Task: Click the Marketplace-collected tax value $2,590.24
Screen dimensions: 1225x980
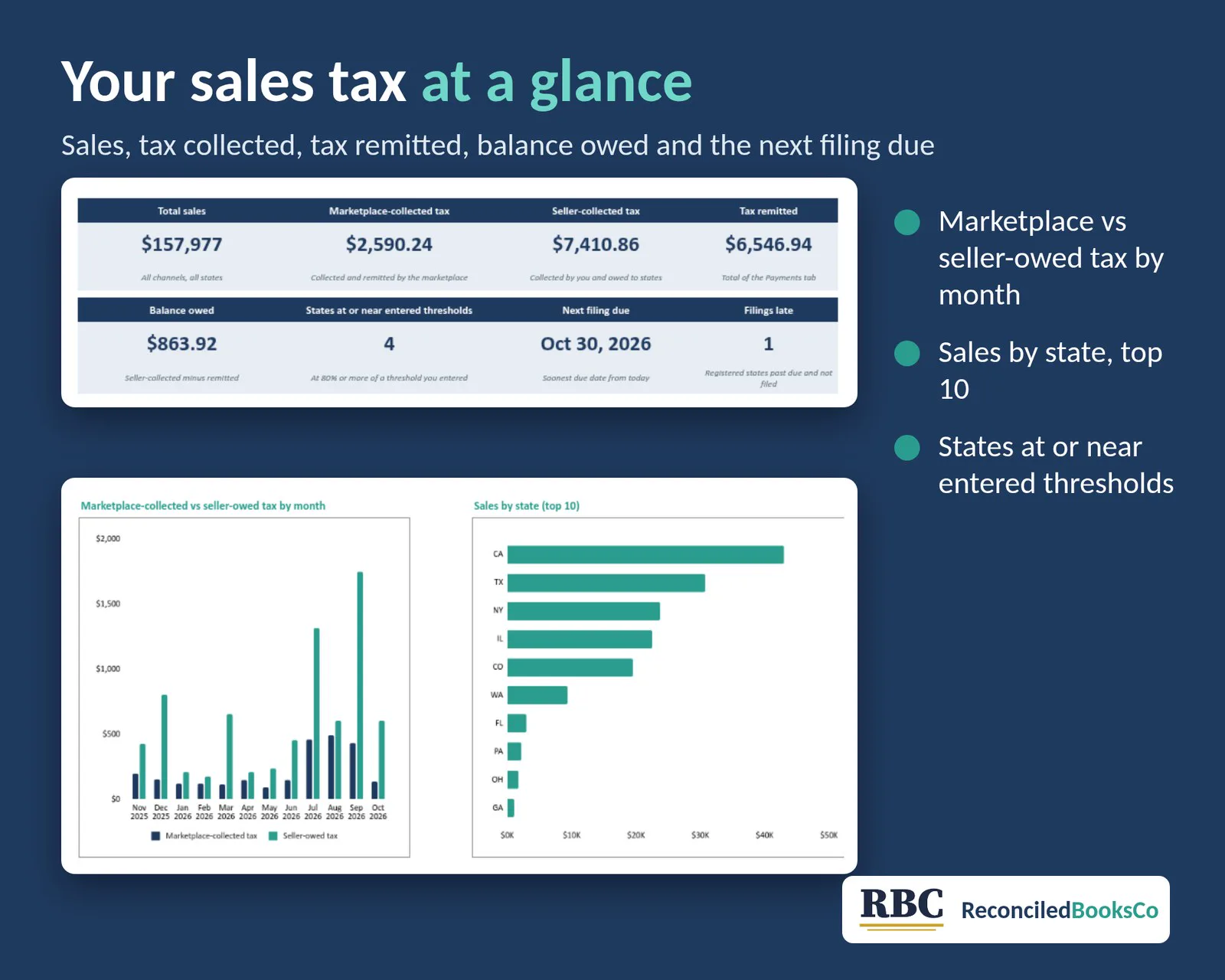Action: point(389,245)
